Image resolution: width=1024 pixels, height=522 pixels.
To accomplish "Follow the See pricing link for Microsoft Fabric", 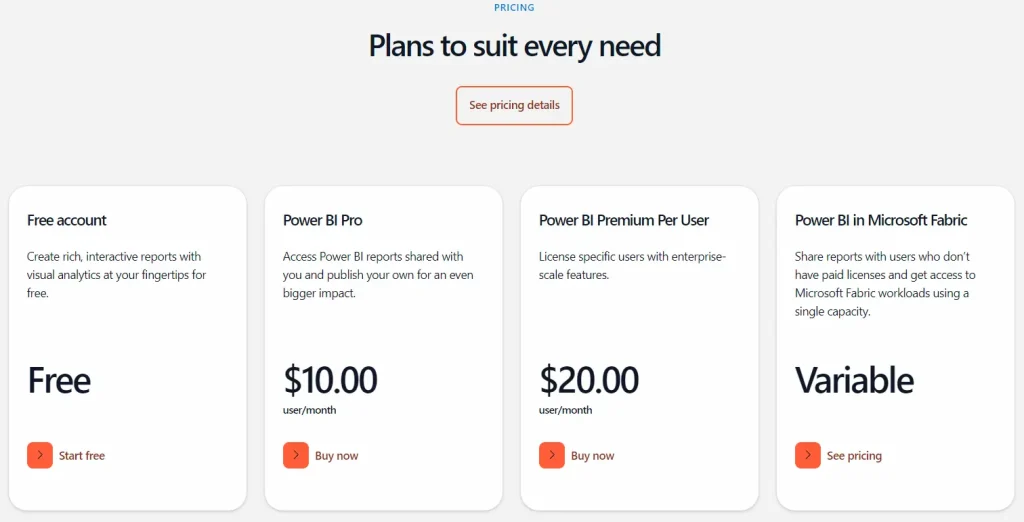I will coord(854,456).
